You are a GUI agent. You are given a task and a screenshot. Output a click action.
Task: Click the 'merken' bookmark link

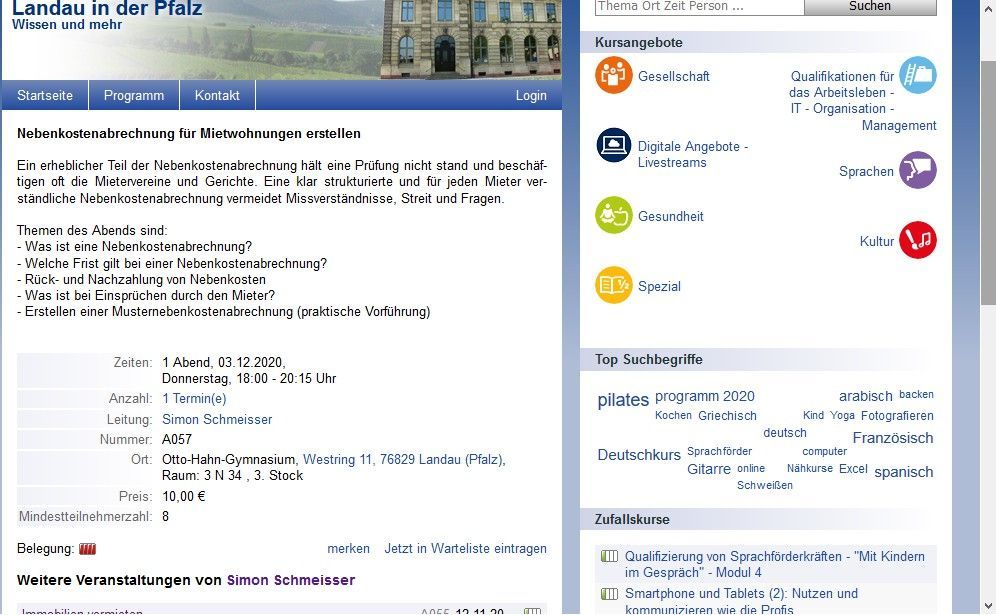pos(348,549)
